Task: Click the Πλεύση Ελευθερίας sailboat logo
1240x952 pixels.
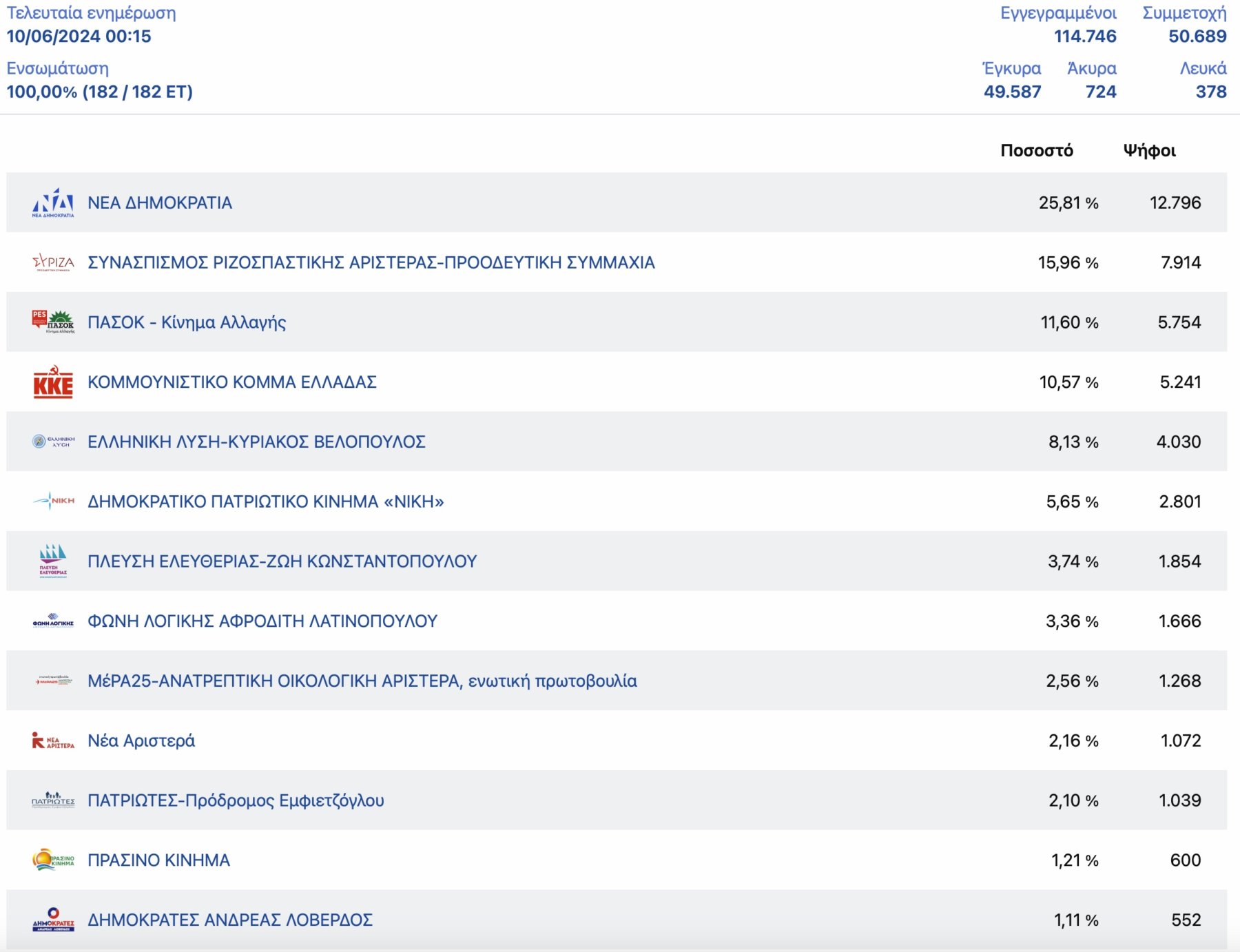Action: pos(53,560)
